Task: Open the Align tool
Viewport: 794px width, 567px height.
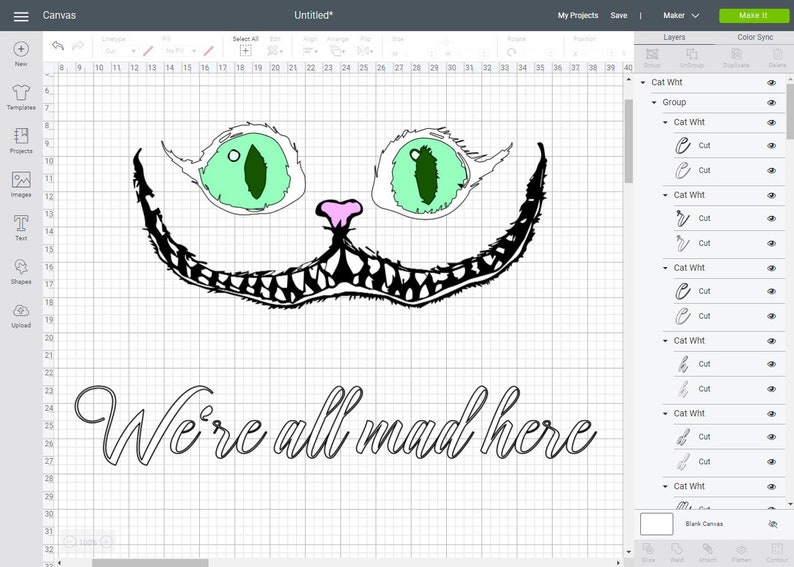Action: click(310, 46)
